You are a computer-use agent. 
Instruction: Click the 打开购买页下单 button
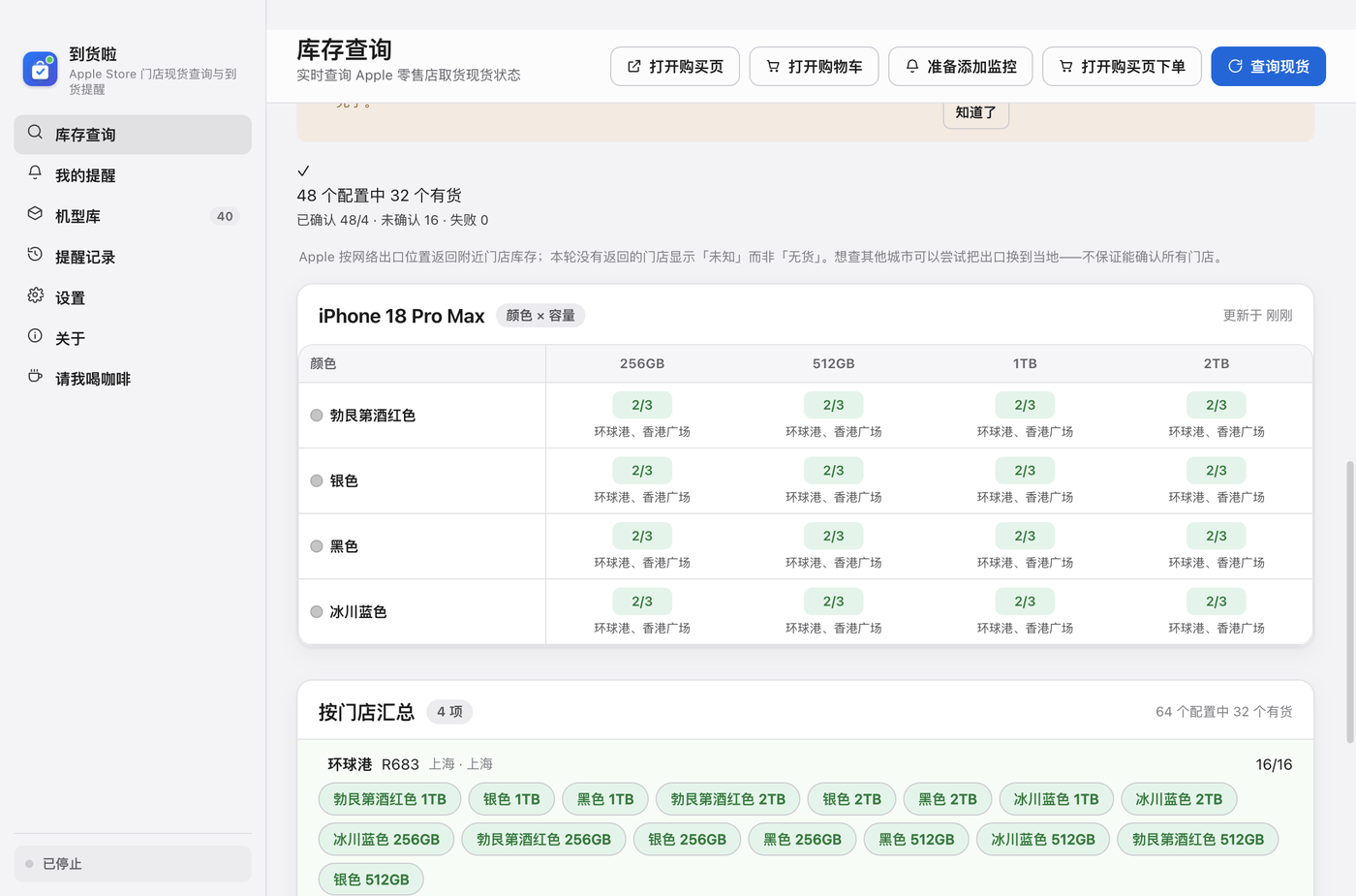1122,67
